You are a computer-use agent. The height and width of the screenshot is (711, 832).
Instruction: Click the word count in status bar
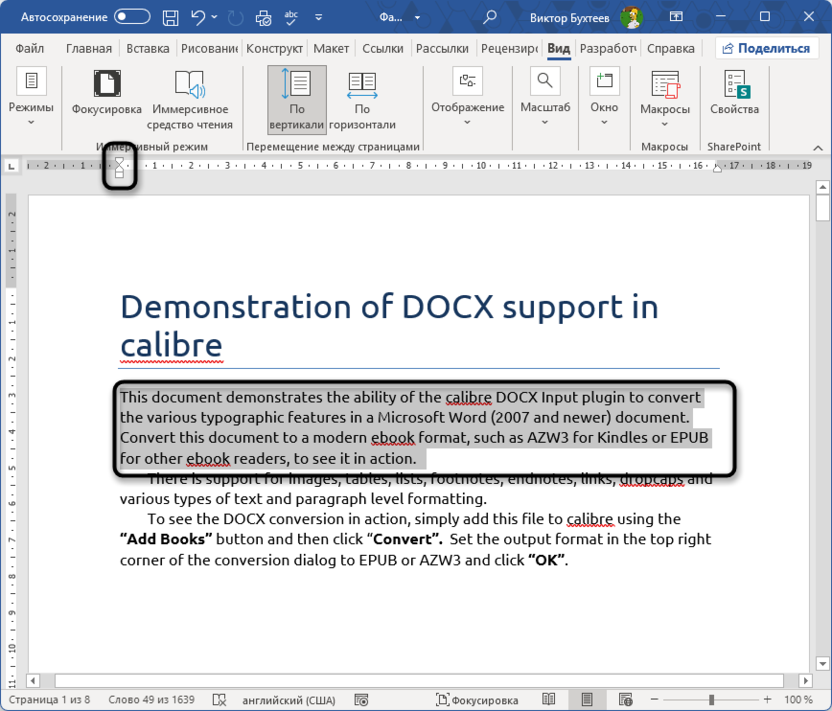pyautogui.click(x=152, y=699)
